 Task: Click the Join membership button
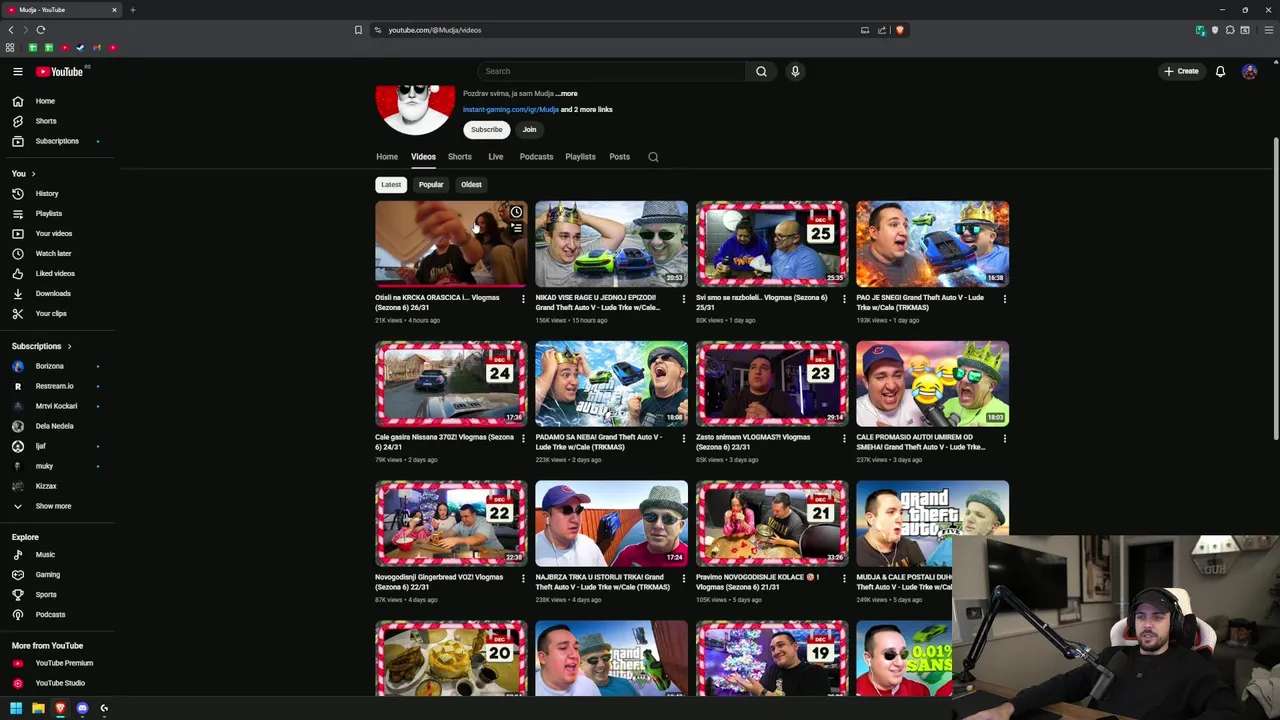pyautogui.click(x=529, y=129)
